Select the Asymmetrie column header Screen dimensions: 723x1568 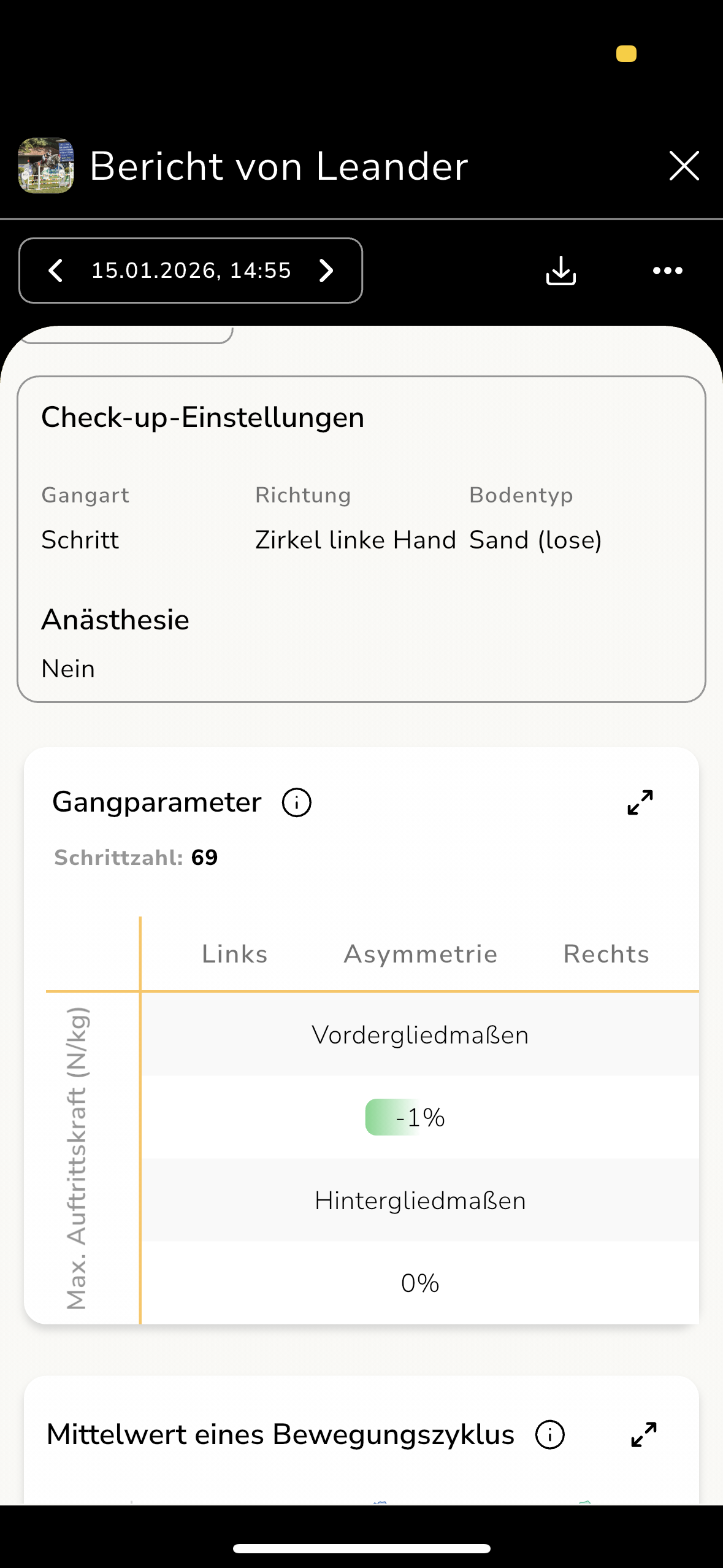[x=420, y=954]
